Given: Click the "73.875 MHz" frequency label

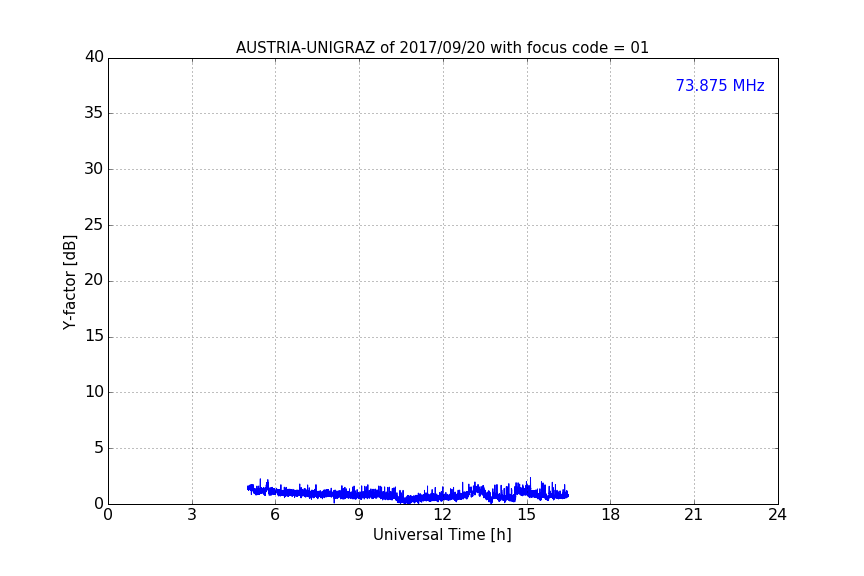Looking at the screenshot, I should click(720, 86).
